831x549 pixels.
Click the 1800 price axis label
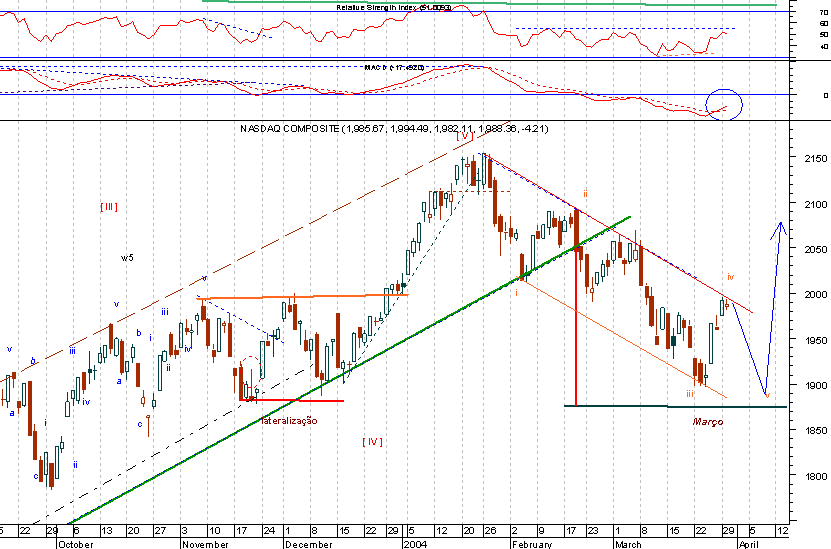tap(815, 476)
